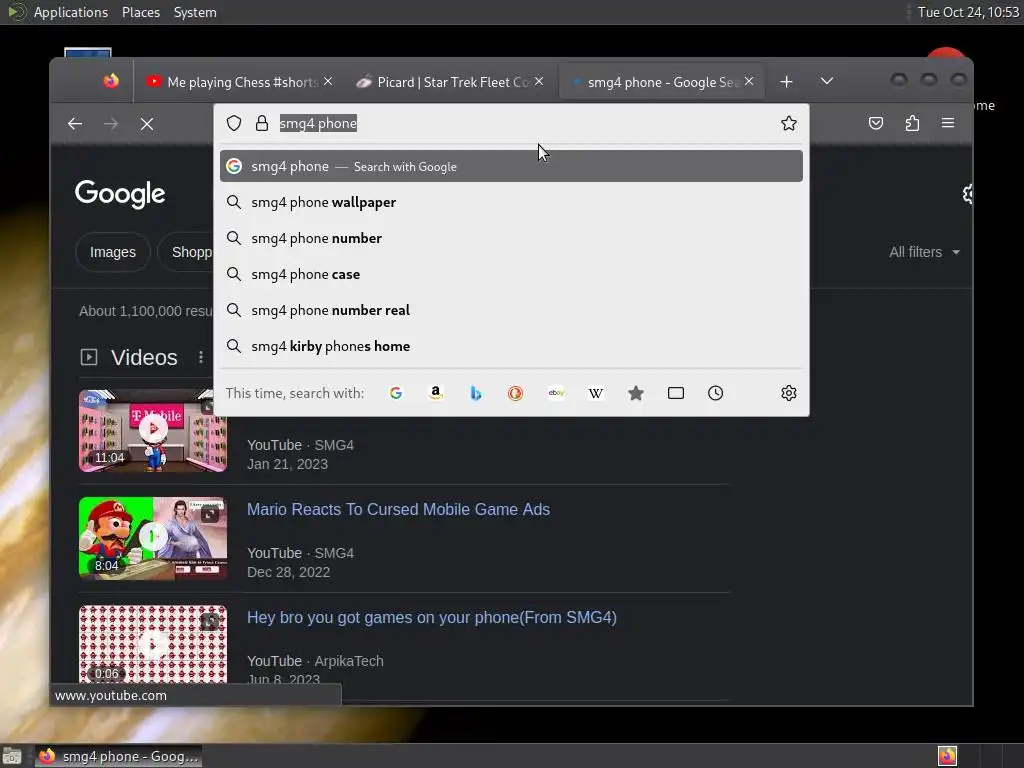Open the System menu

(x=195, y=12)
